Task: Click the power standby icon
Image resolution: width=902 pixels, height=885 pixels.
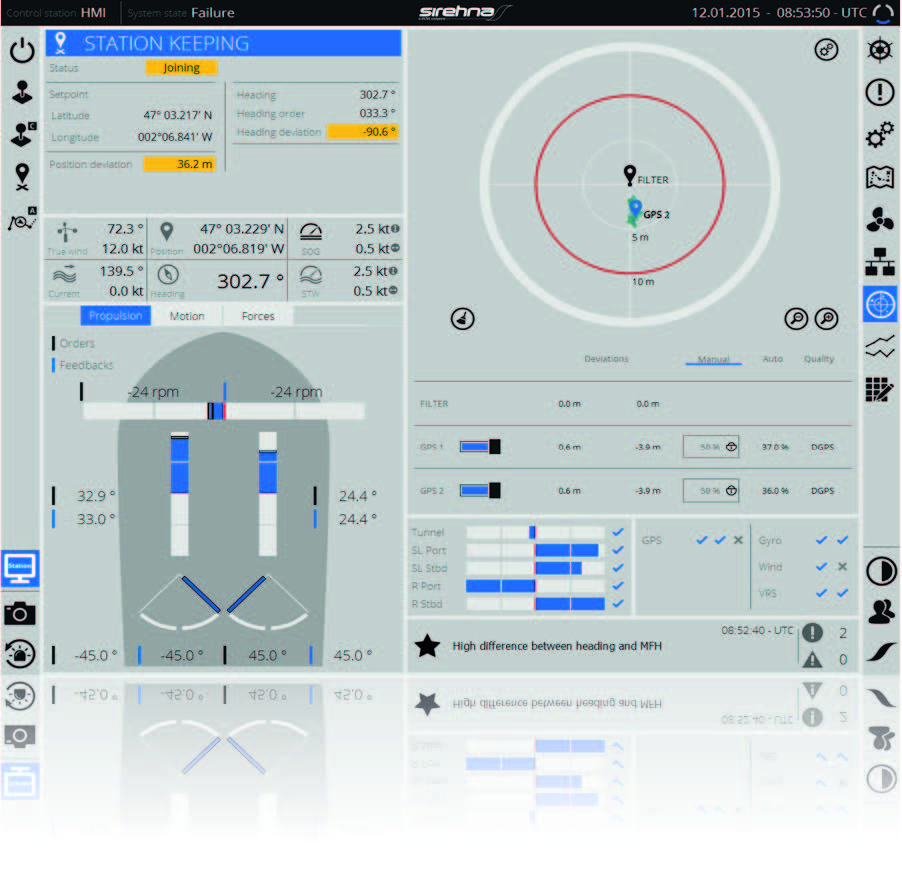Action: tap(22, 52)
